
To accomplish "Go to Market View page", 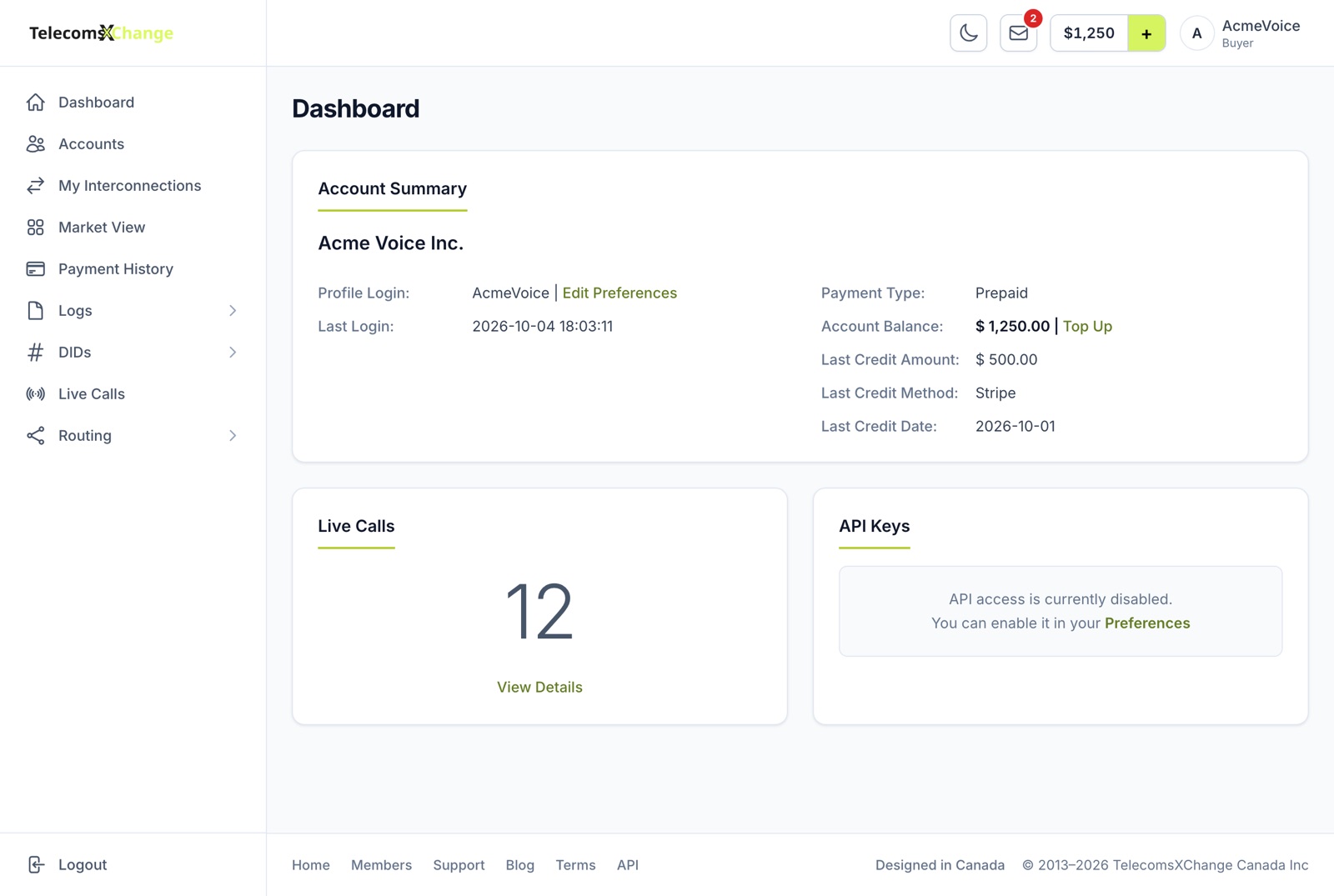I will pyautogui.click(x=133, y=227).
